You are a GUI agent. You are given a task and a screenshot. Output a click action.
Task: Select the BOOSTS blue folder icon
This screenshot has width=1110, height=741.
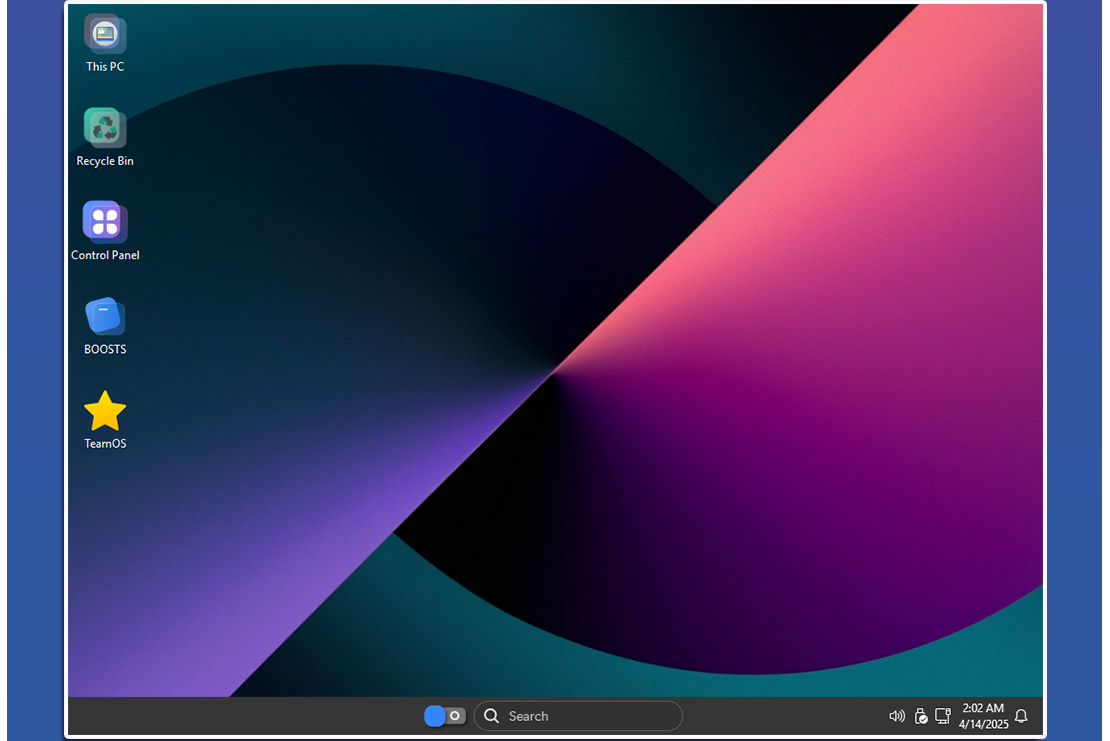tap(105, 316)
